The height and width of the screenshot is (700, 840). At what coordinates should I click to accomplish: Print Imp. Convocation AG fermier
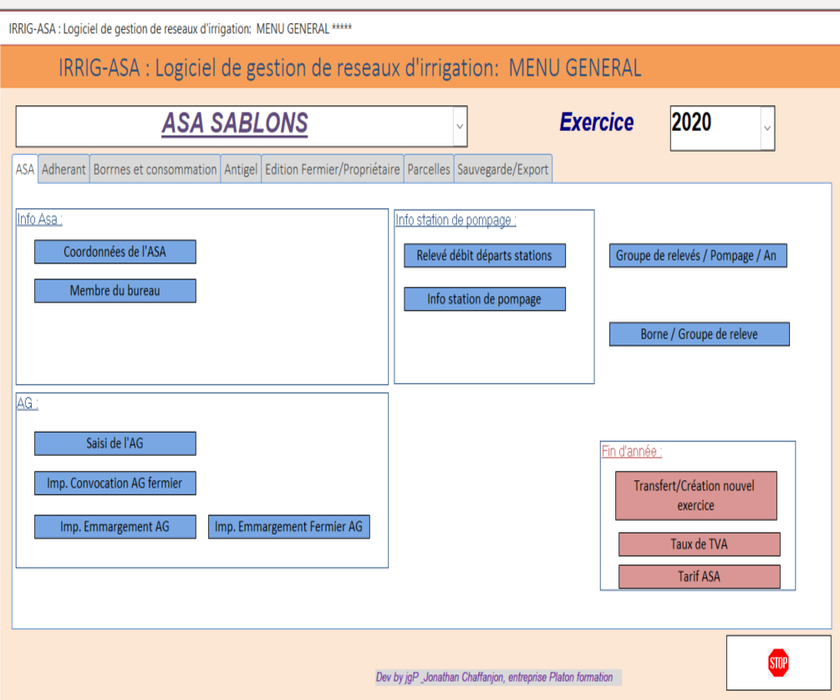(115, 484)
